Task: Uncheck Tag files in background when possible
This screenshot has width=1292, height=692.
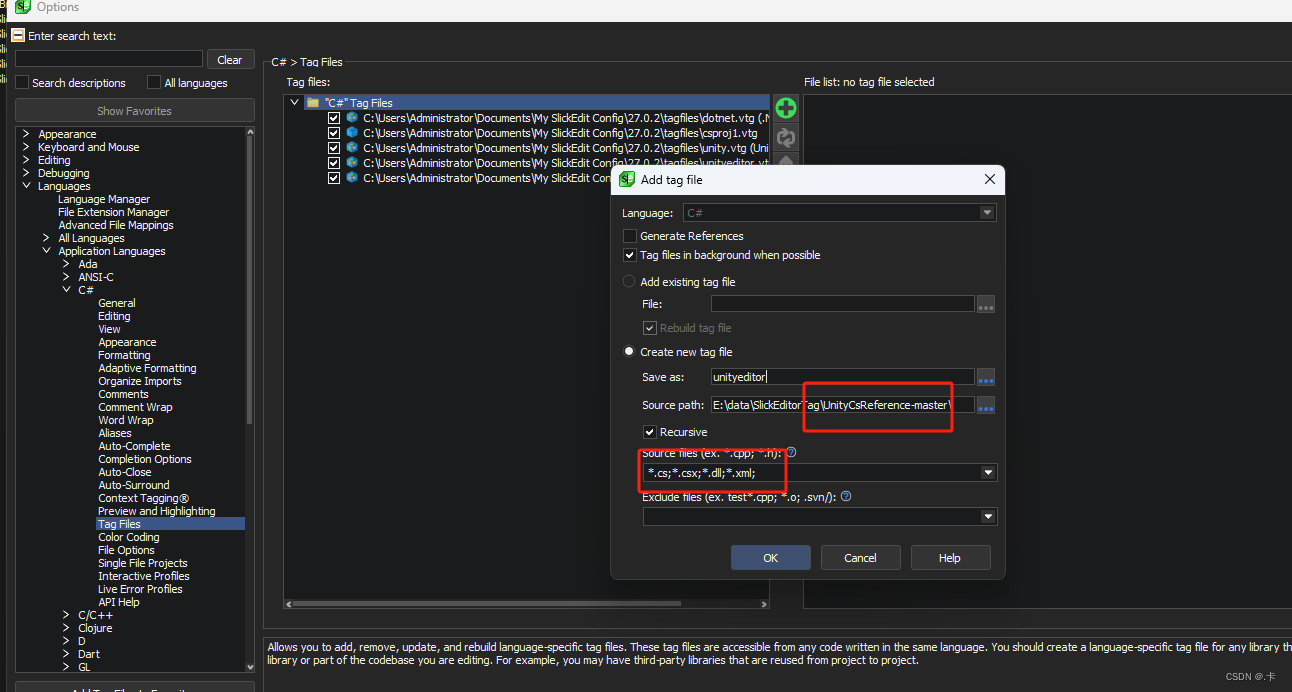Action: (630, 255)
